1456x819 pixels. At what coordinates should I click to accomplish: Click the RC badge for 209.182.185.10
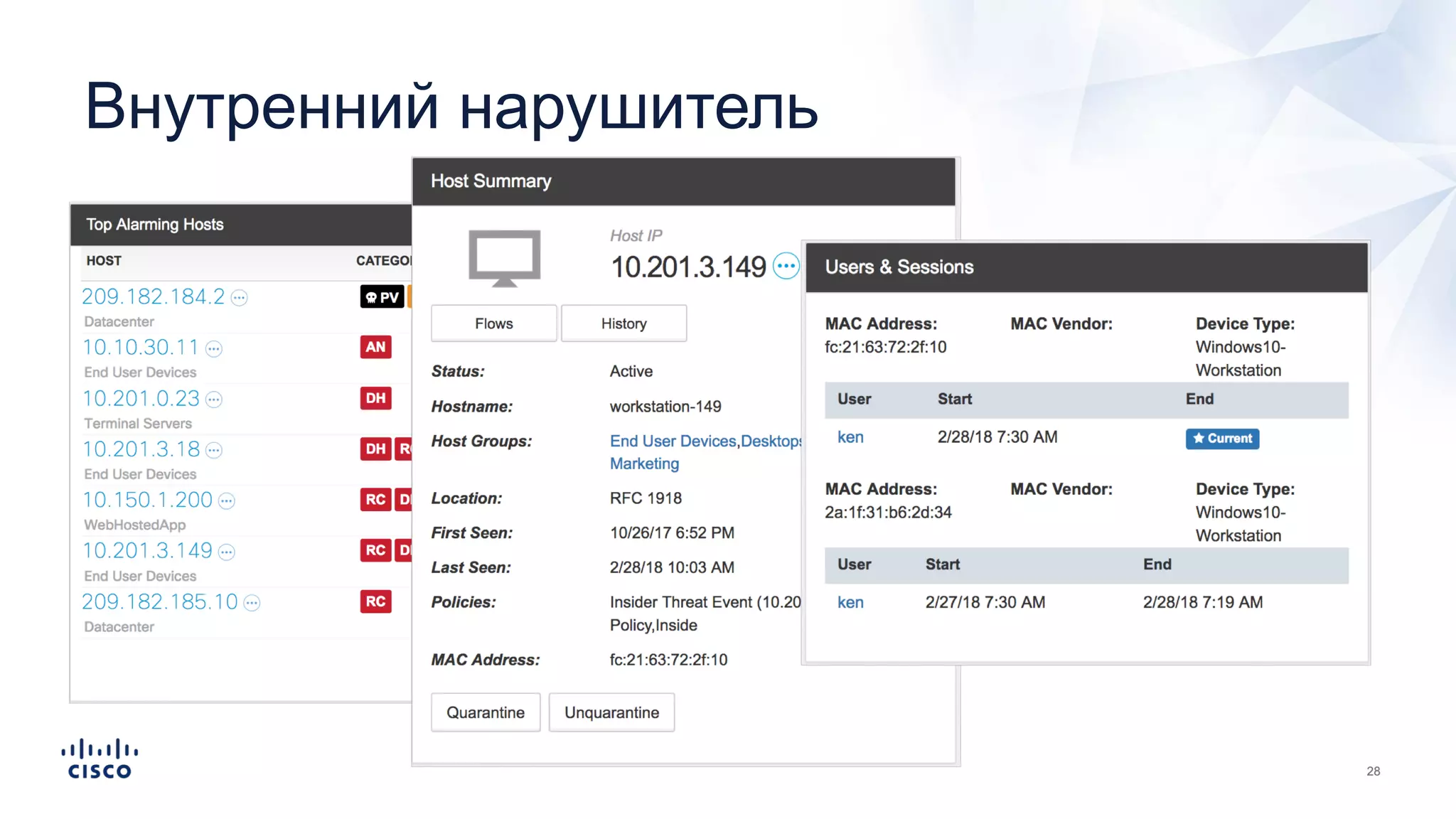375,601
